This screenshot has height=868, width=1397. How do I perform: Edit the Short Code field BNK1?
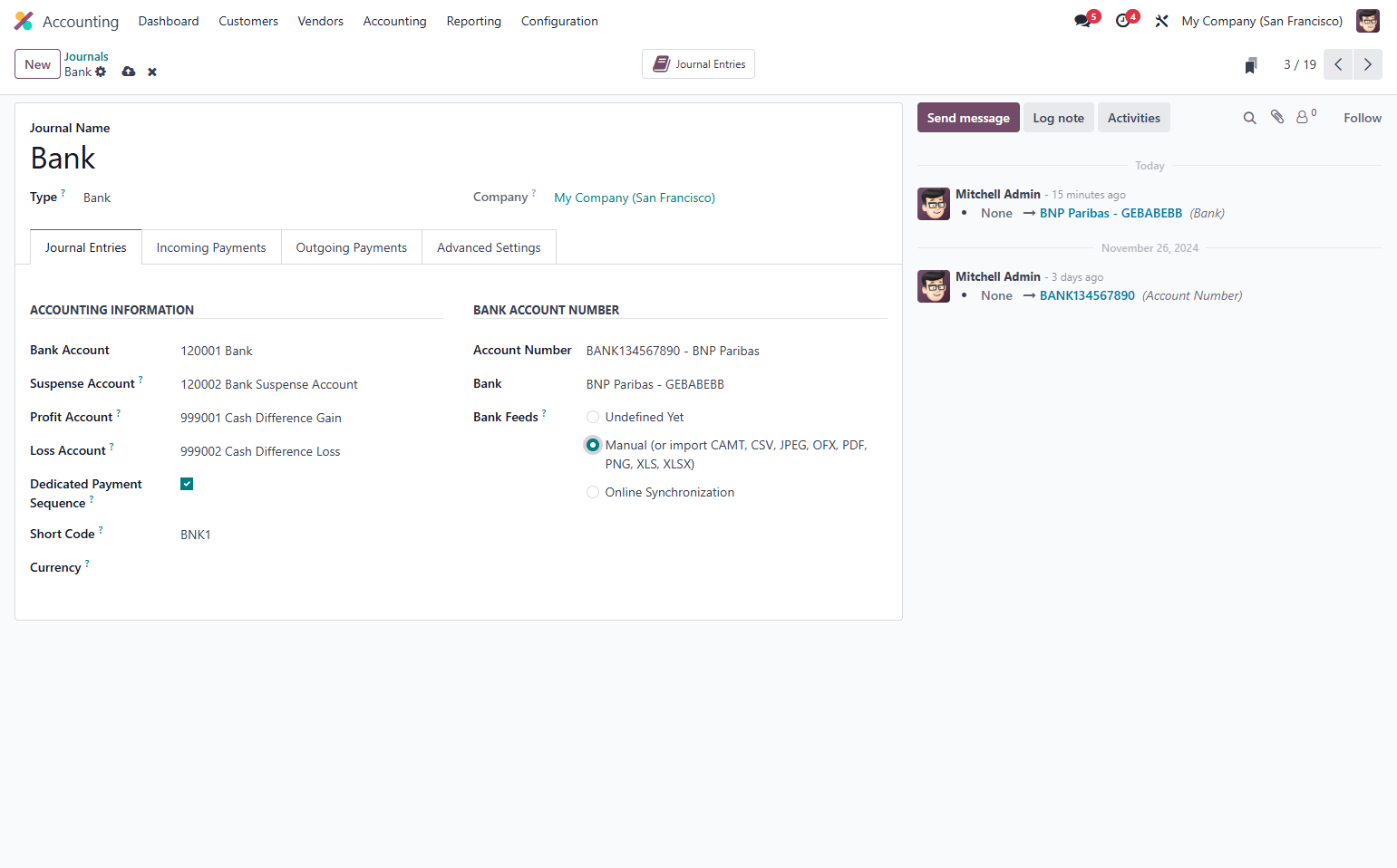coord(312,535)
